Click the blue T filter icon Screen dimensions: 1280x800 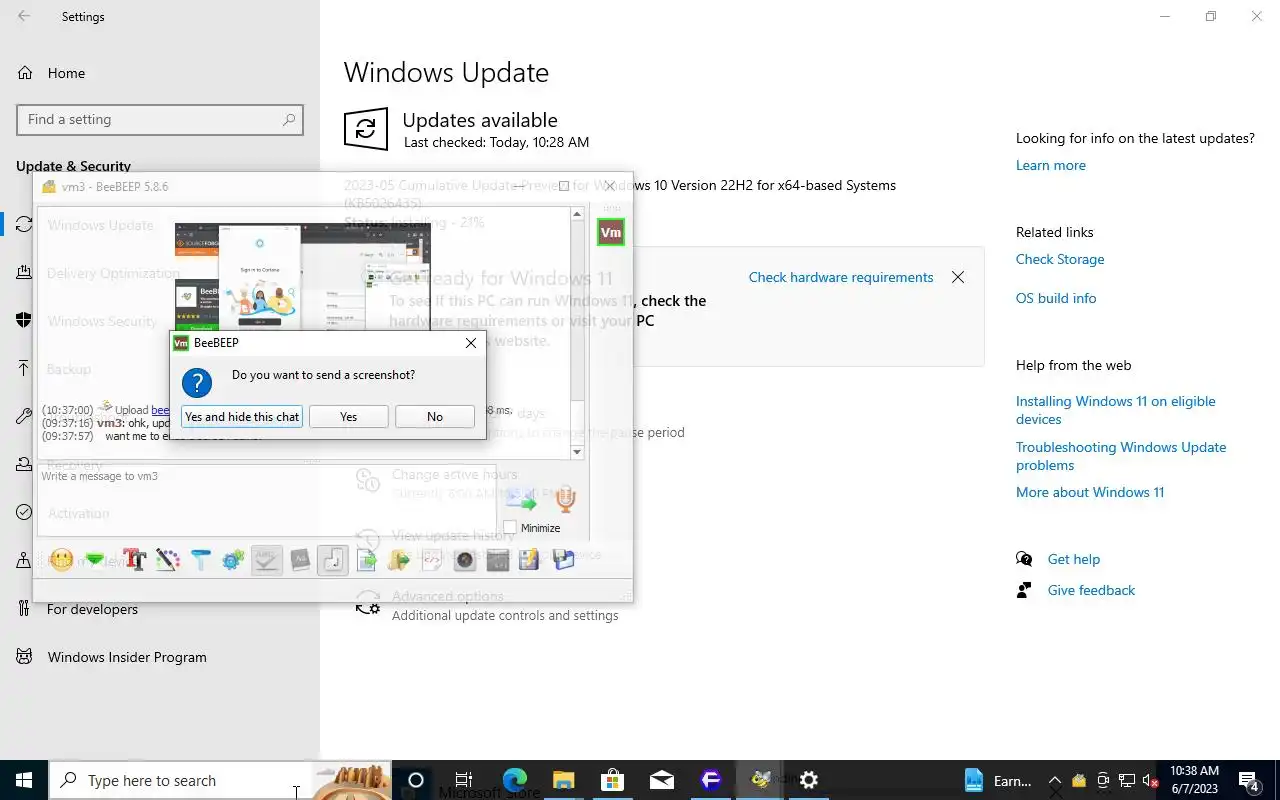[x=201, y=560]
